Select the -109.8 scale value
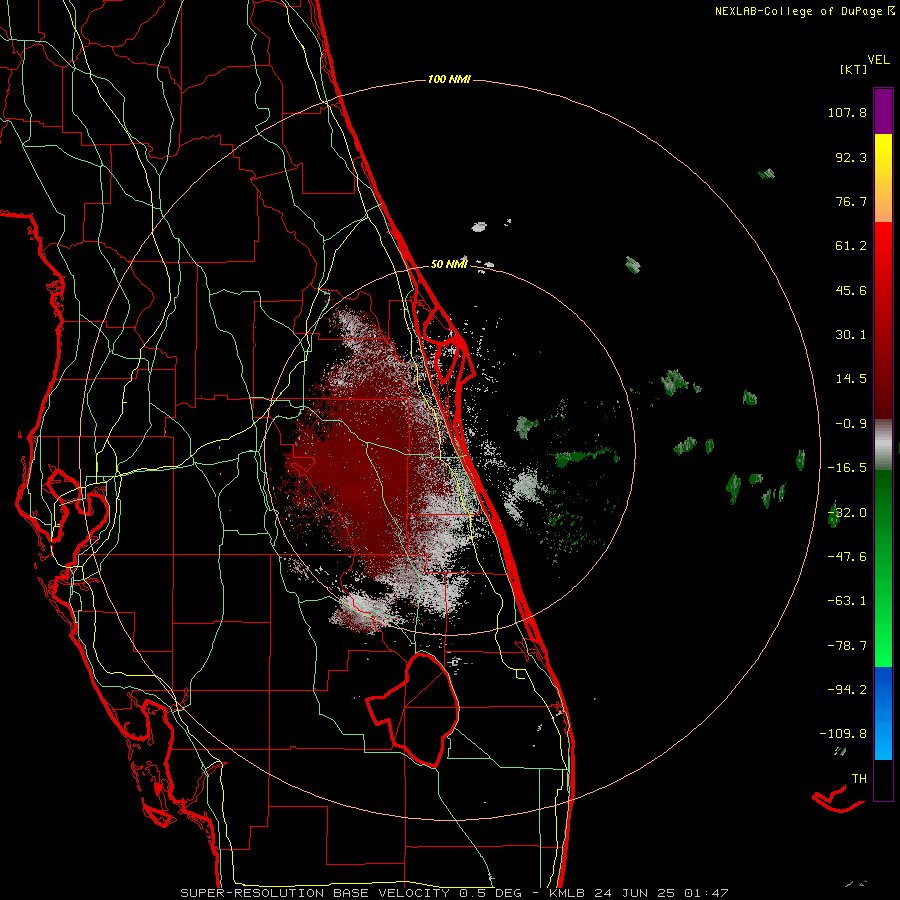The width and height of the screenshot is (900, 900). point(843,734)
